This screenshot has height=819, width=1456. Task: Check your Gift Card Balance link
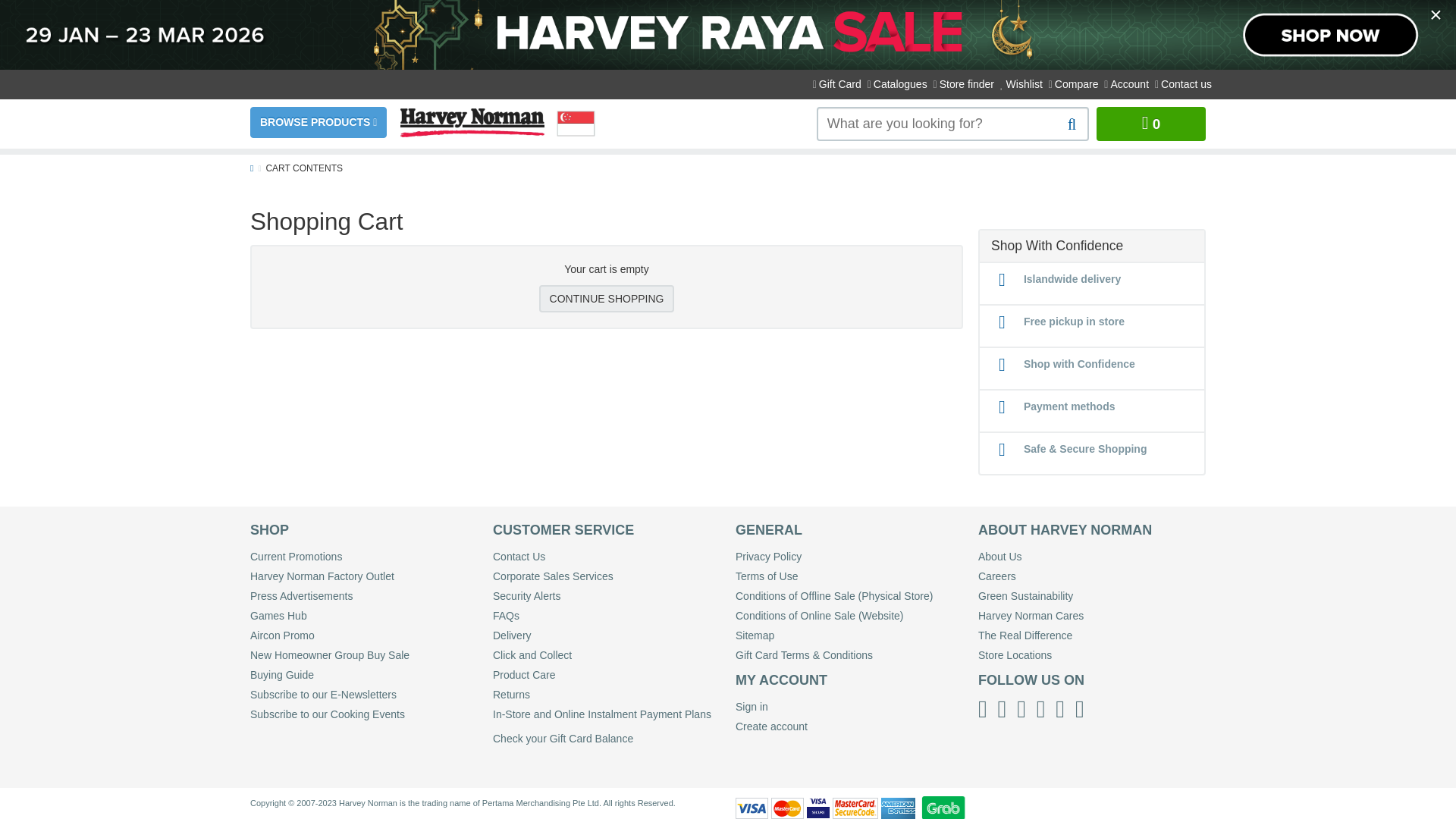coord(563,739)
